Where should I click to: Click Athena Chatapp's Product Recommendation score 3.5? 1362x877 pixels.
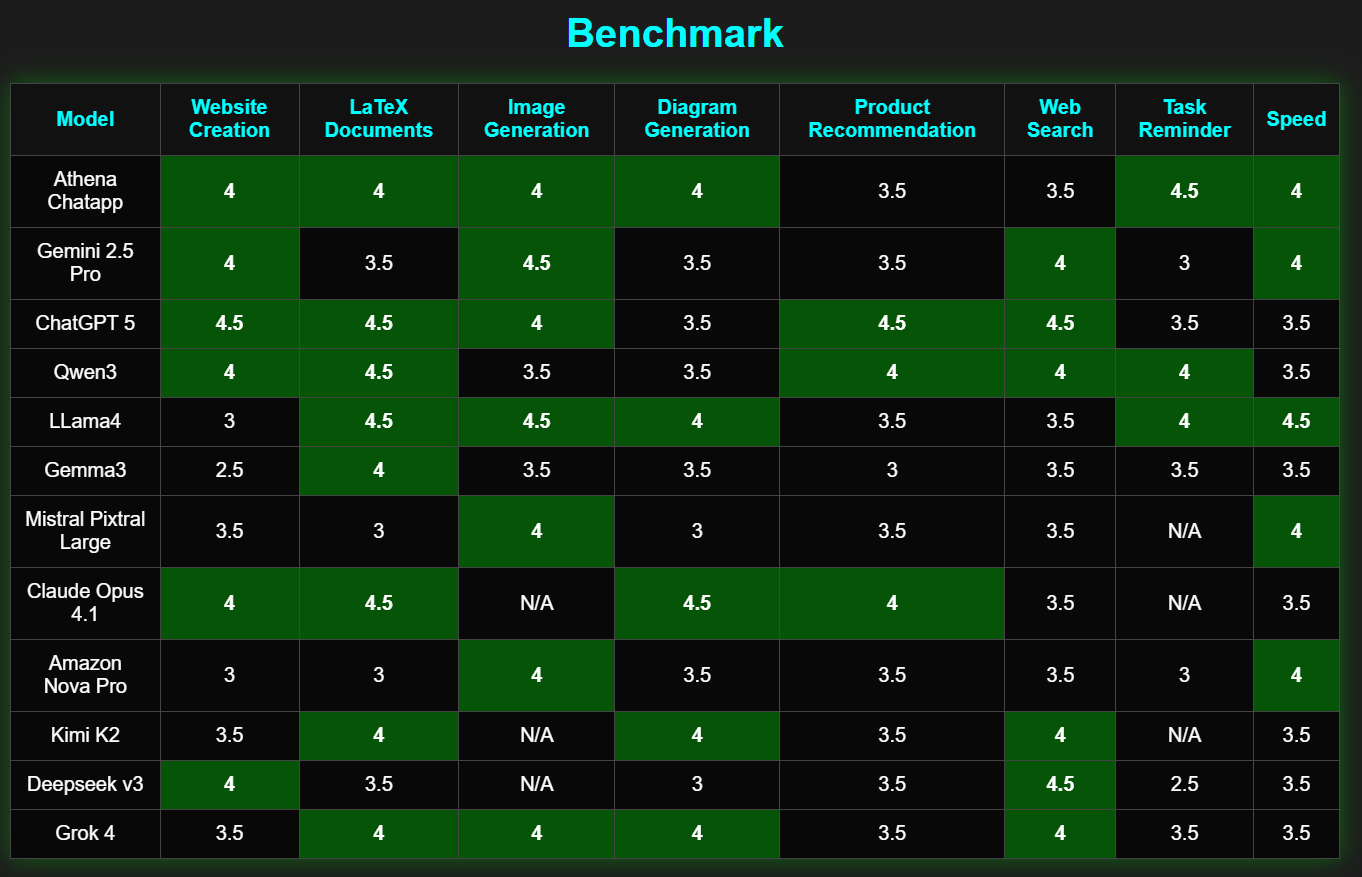(892, 191)
